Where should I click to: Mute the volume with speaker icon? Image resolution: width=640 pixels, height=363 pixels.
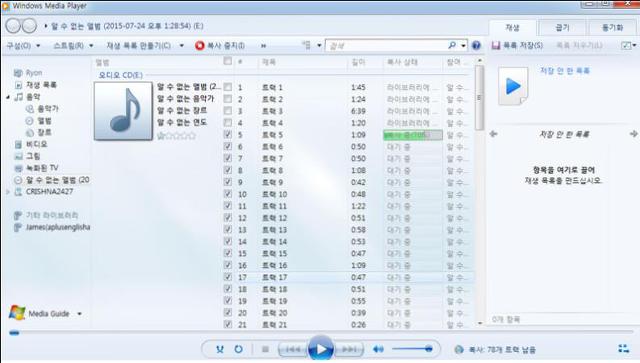point(378,349)
